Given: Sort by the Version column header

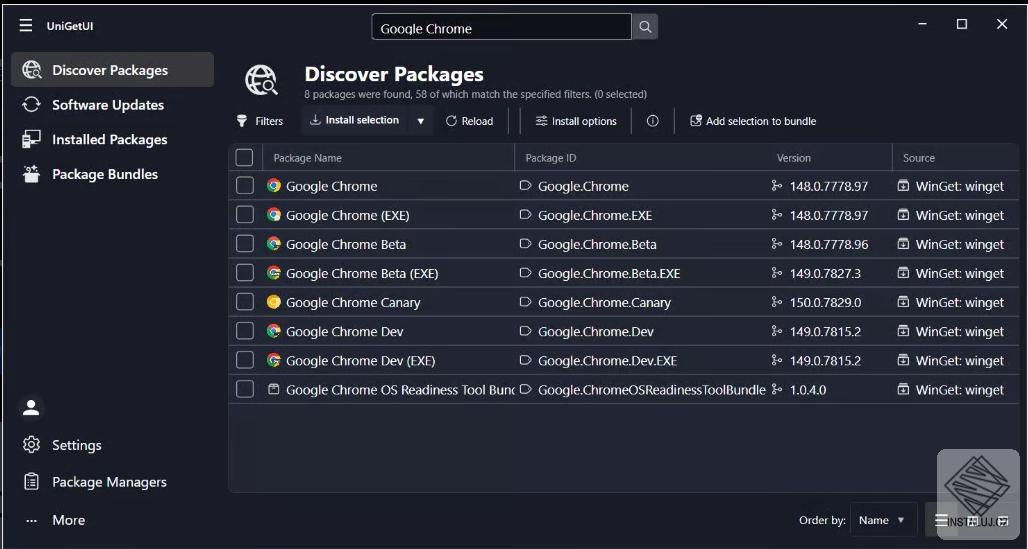Looking at the screenshot, I should (x=829, y=157).
